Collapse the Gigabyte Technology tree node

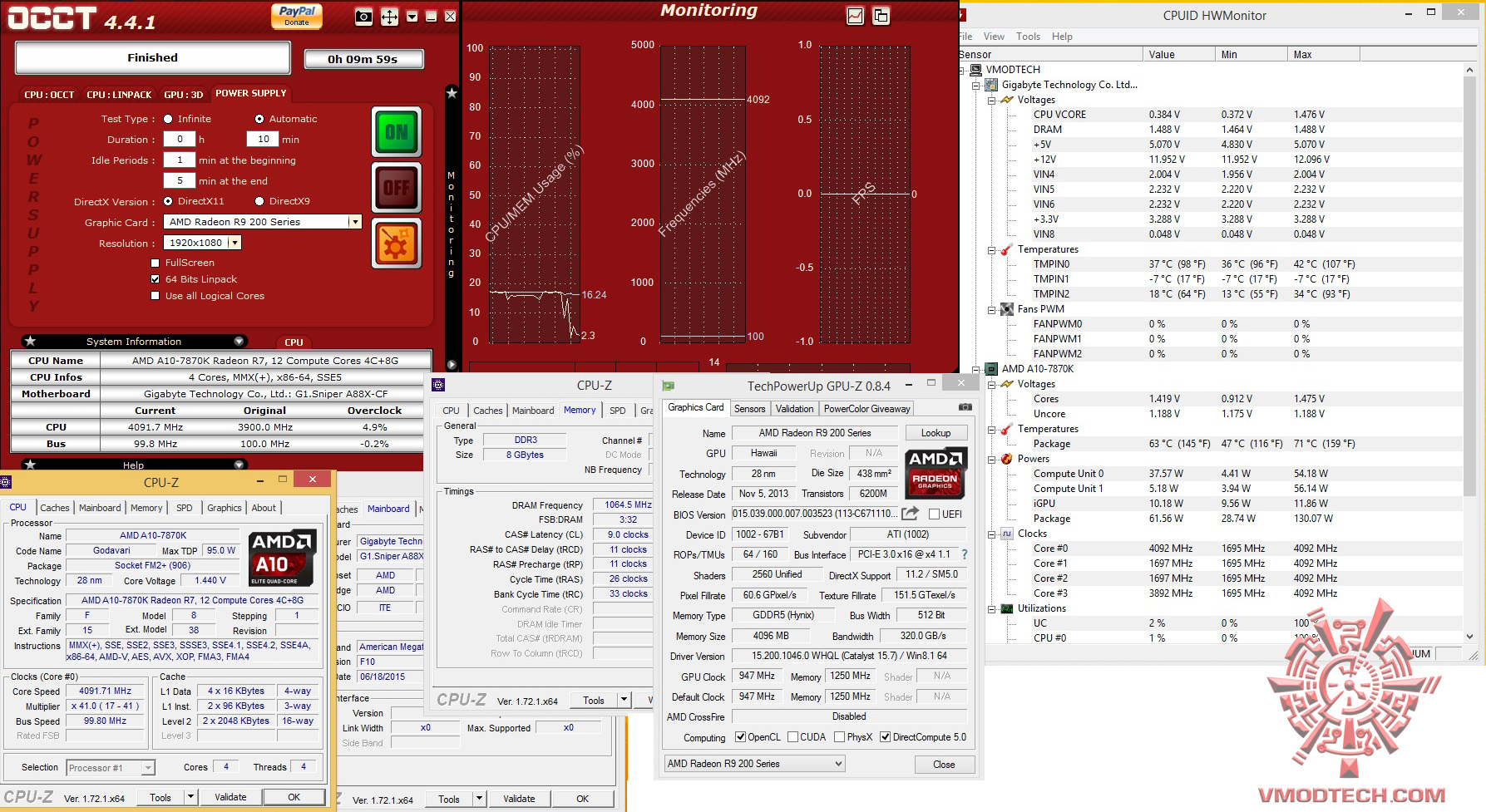pyautogui.click(x=976, y=85)
